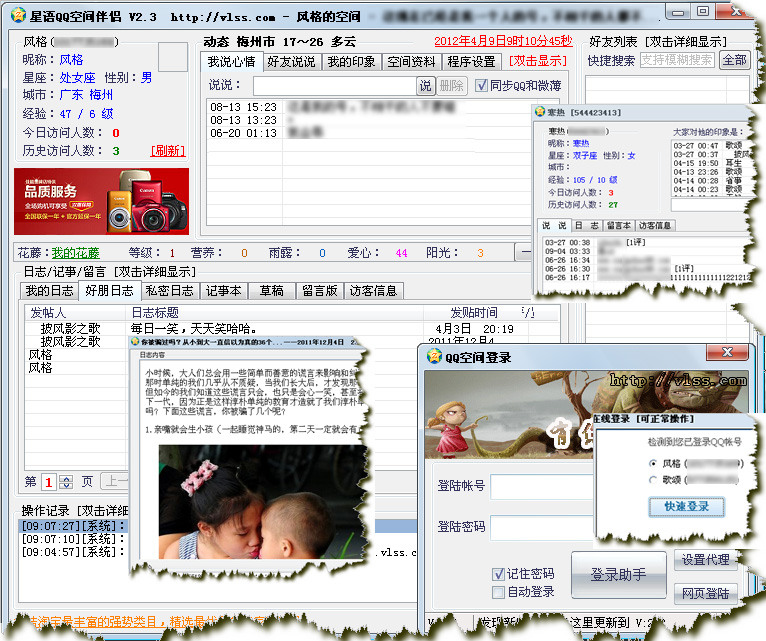Open 访客信息 tab in 寒热 window
The image size is (766, 641).
[x=655, y=225]
